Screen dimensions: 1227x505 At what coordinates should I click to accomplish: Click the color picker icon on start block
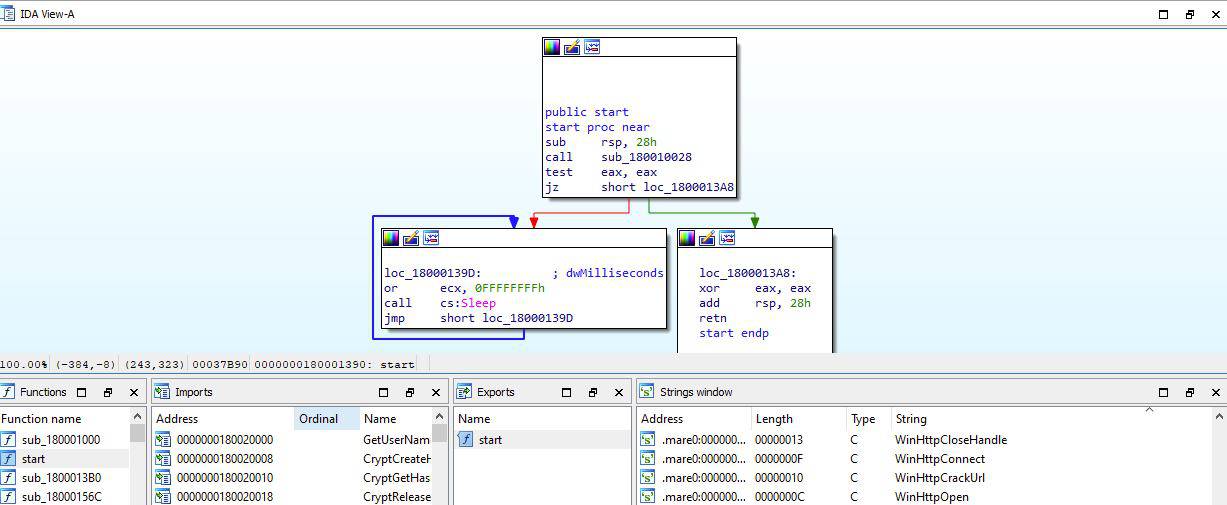552,47
